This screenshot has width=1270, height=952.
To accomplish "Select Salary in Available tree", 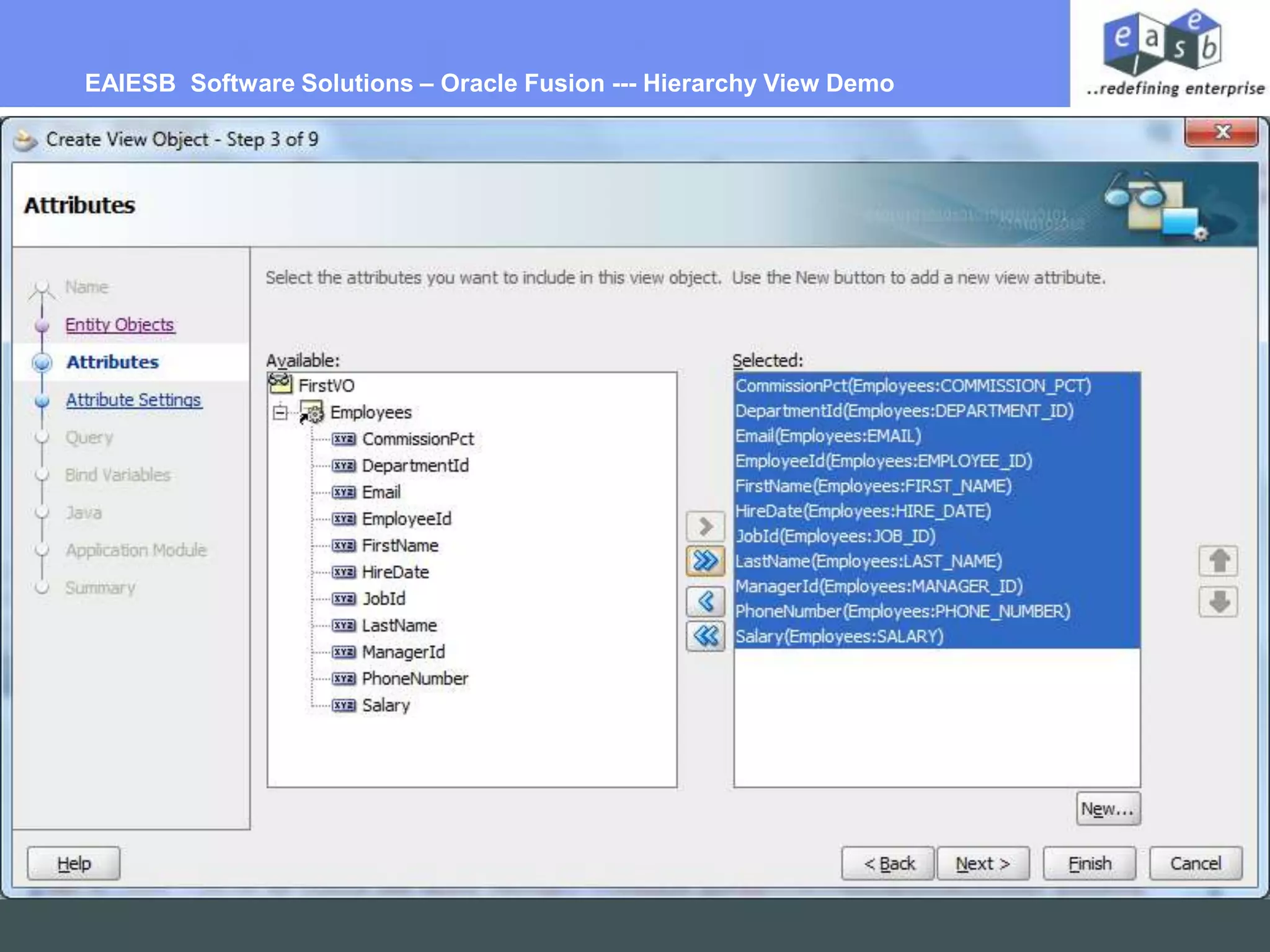I will click(386, 705).
